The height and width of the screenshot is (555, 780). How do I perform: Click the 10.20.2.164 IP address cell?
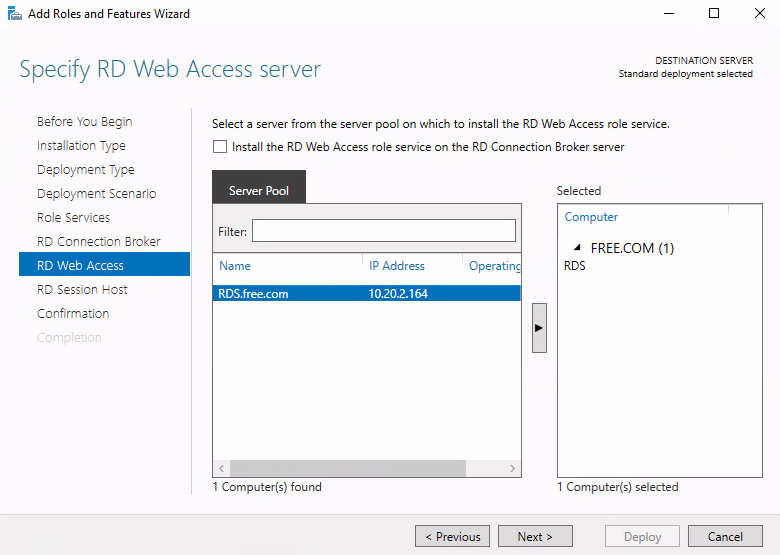(x=398, y=293)
